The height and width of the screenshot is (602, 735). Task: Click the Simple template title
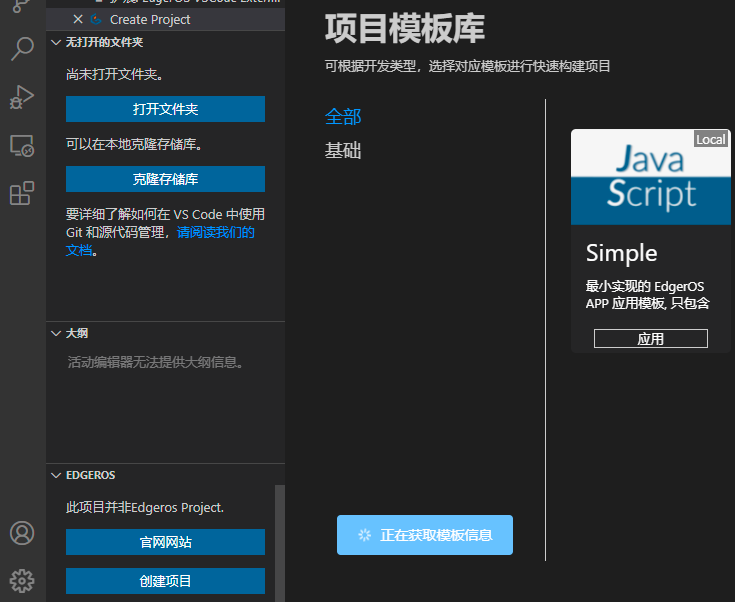click(621, 253)
